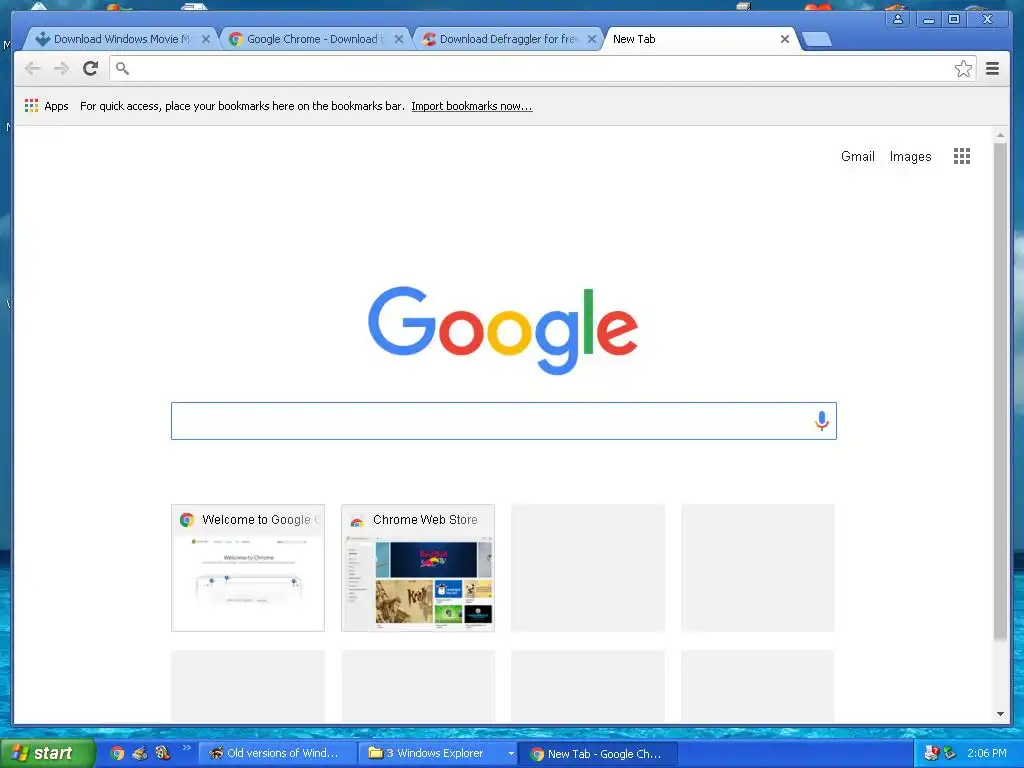
Task: Click the Google logo
Action: tap(503, 330)
